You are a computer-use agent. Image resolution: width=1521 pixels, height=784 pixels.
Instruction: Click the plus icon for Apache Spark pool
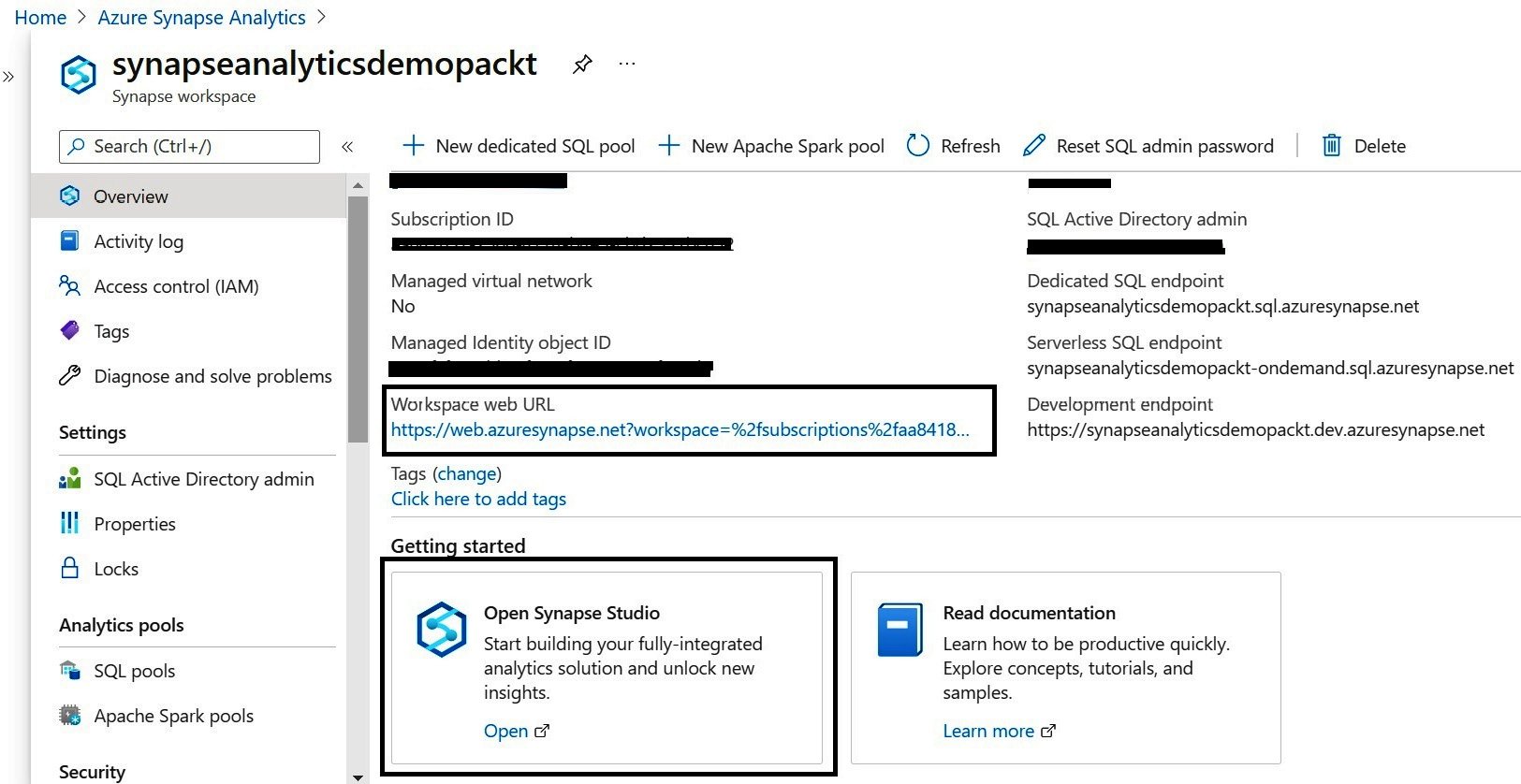point(668,145)
